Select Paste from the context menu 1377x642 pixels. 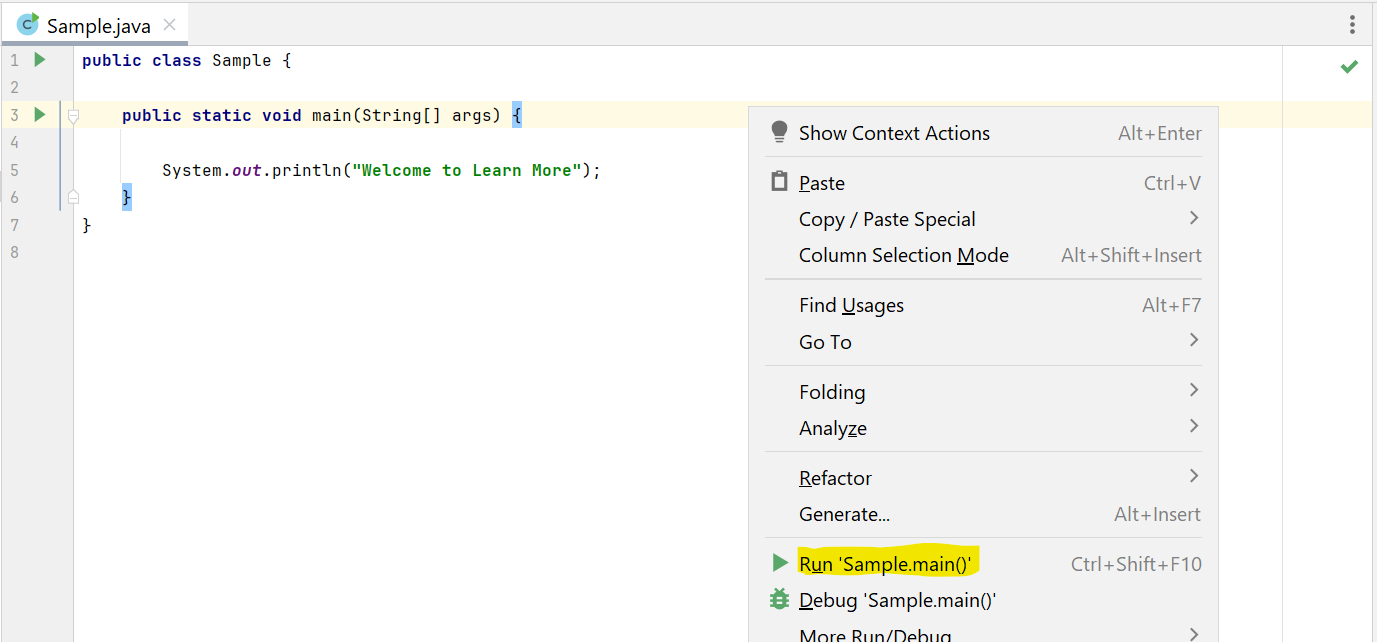984,183
